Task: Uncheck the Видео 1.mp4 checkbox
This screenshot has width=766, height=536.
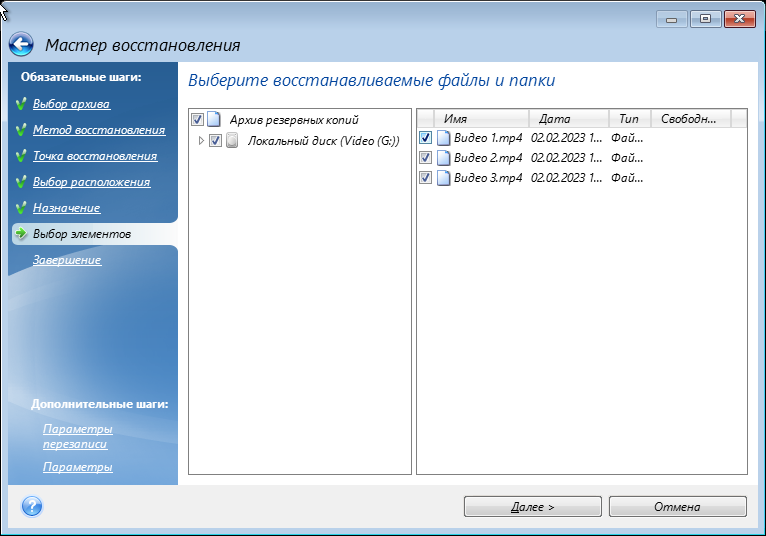Action: pyautogui.click(x=426, y=138)
